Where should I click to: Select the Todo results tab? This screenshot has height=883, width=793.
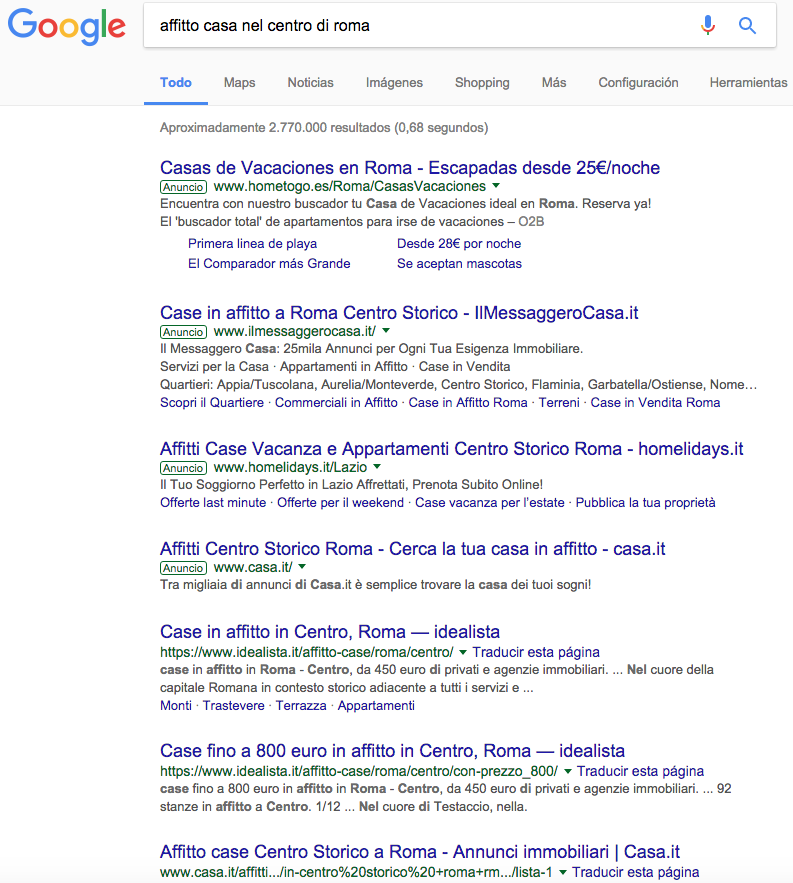pyautogui.click(x=176, y=83)
